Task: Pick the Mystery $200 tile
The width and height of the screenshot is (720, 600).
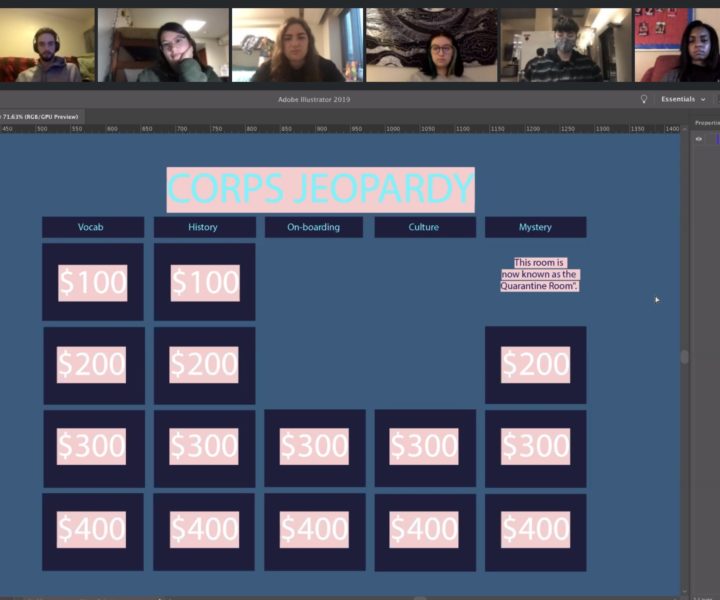Action: pyautogui.click(x=535, y=365)
